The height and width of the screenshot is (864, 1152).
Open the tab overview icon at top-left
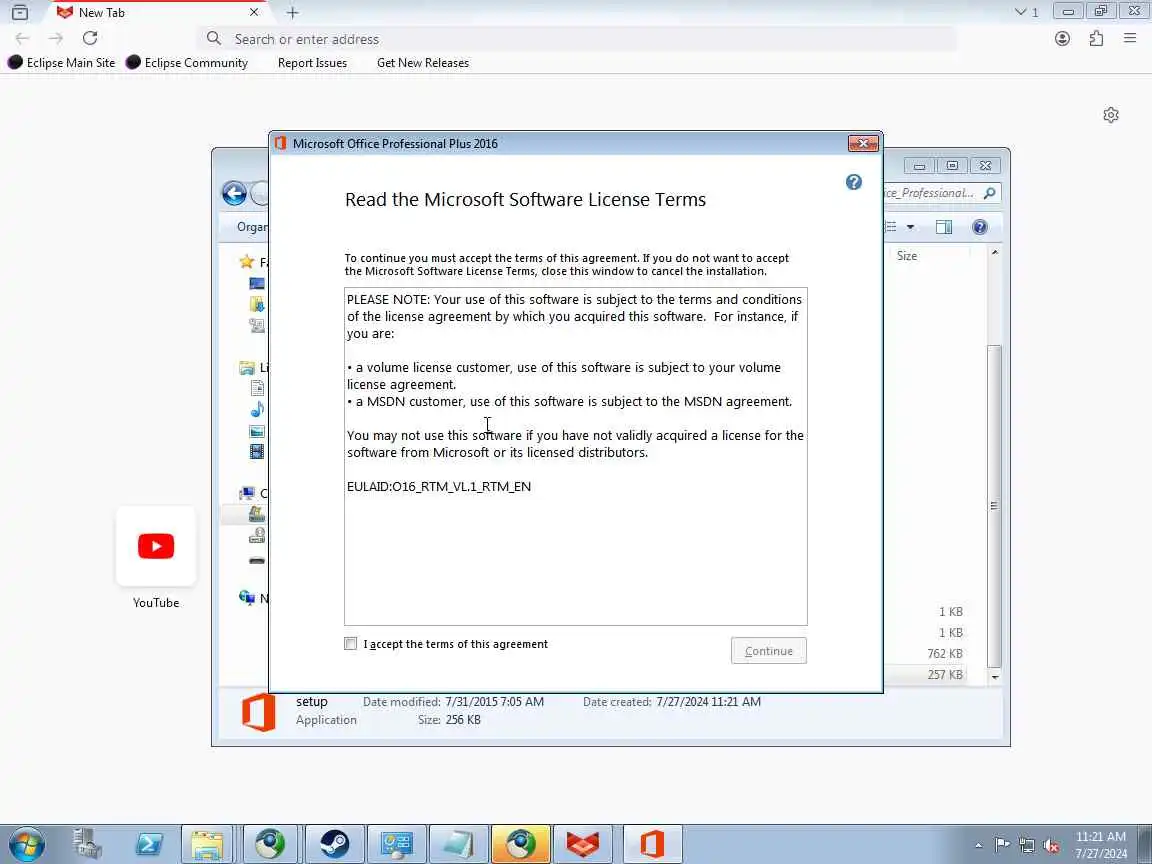[20, 12]
